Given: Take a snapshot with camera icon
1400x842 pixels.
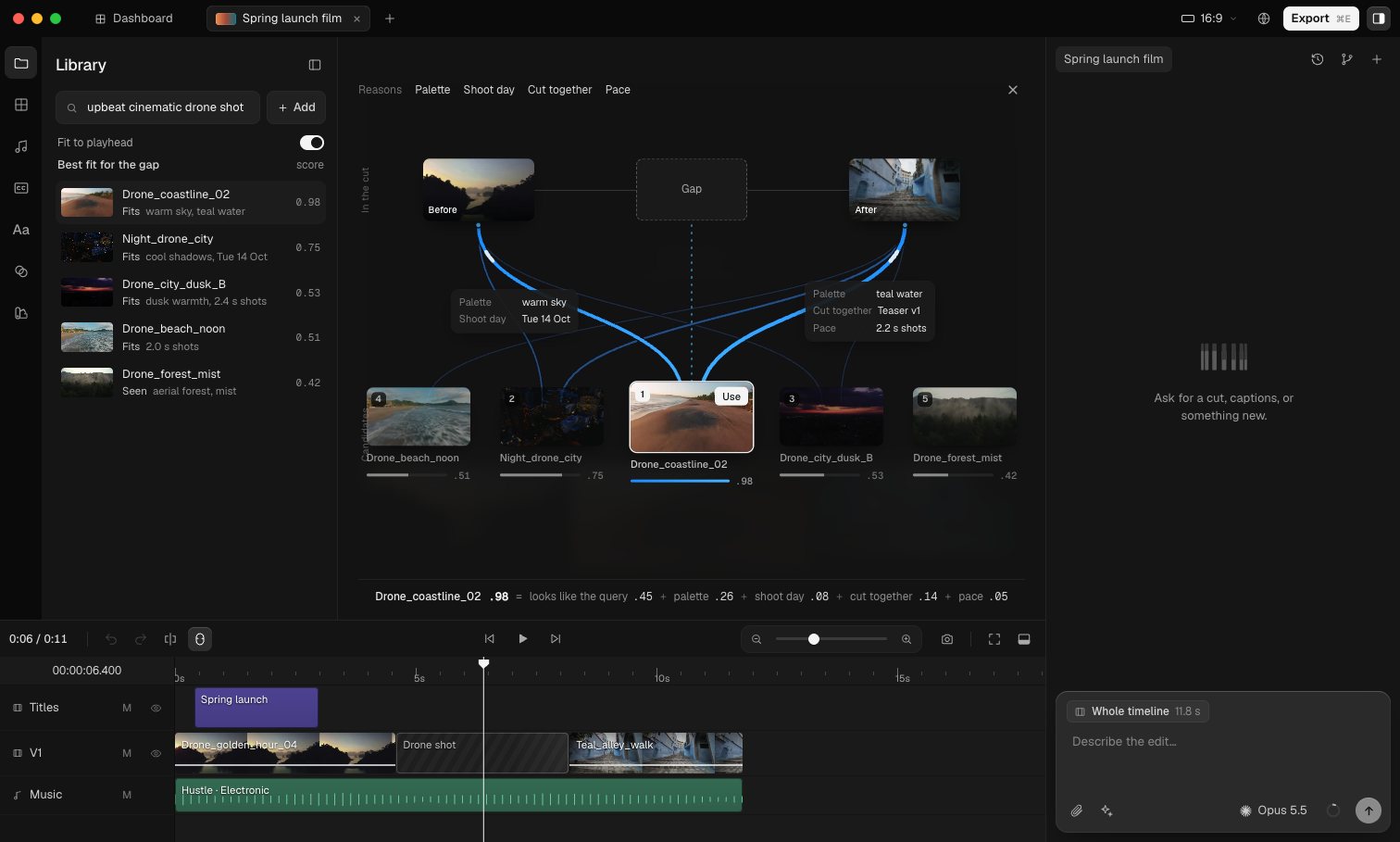Looking at the screenshot, I should 947,639.
